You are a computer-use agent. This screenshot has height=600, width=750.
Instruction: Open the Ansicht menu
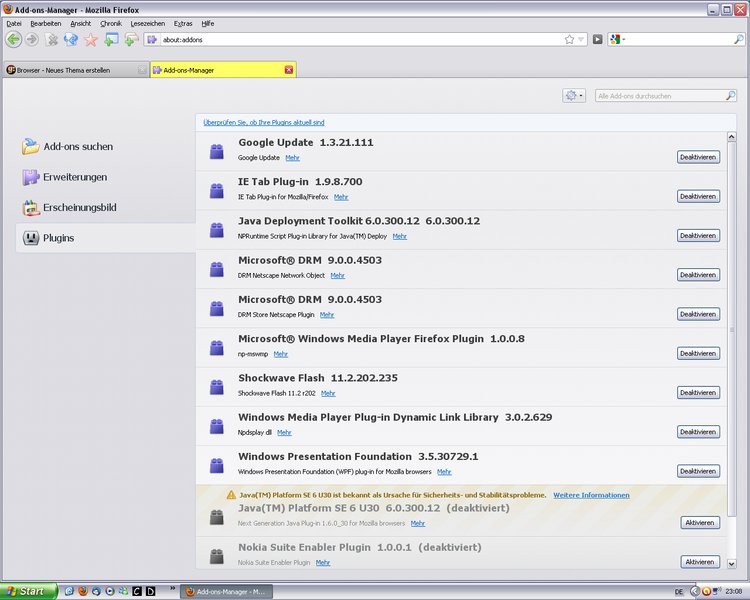(80, 23)
